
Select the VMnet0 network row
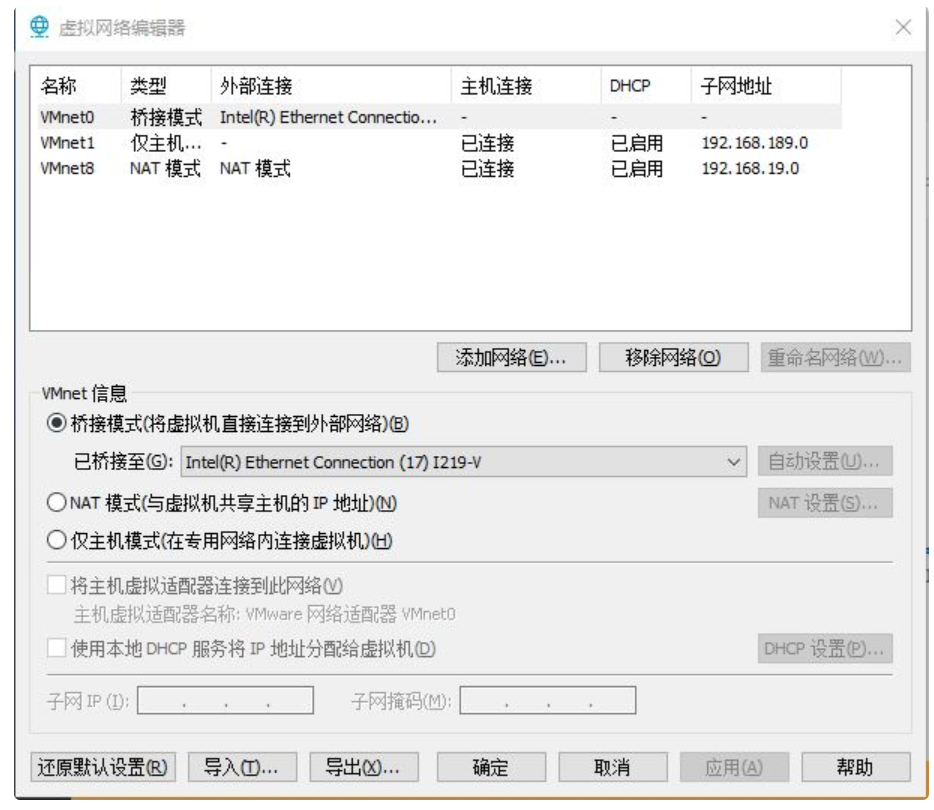pos(440,117)
